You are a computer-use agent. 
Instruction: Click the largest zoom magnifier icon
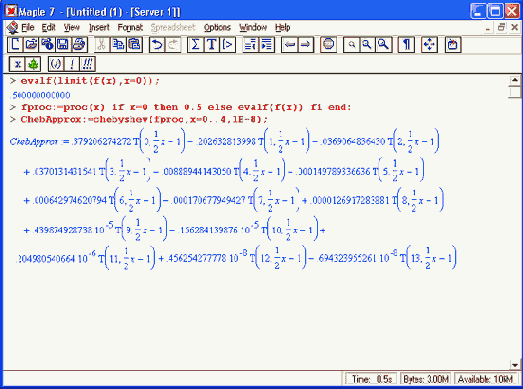[x=384, y=44]
